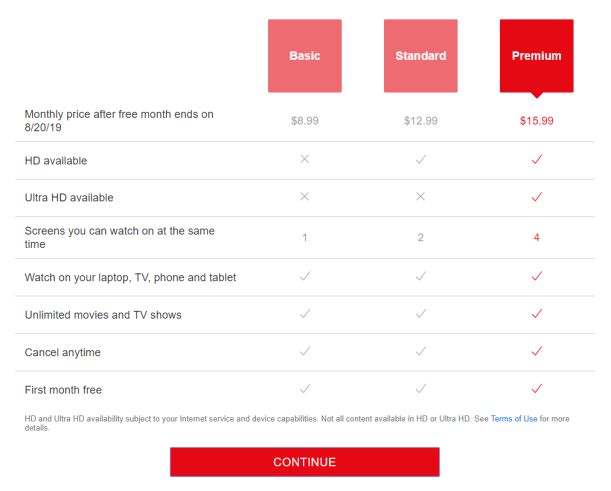611x491 pixels.
Task: Click the $15.99 Premium price
Action: point(537,121)
